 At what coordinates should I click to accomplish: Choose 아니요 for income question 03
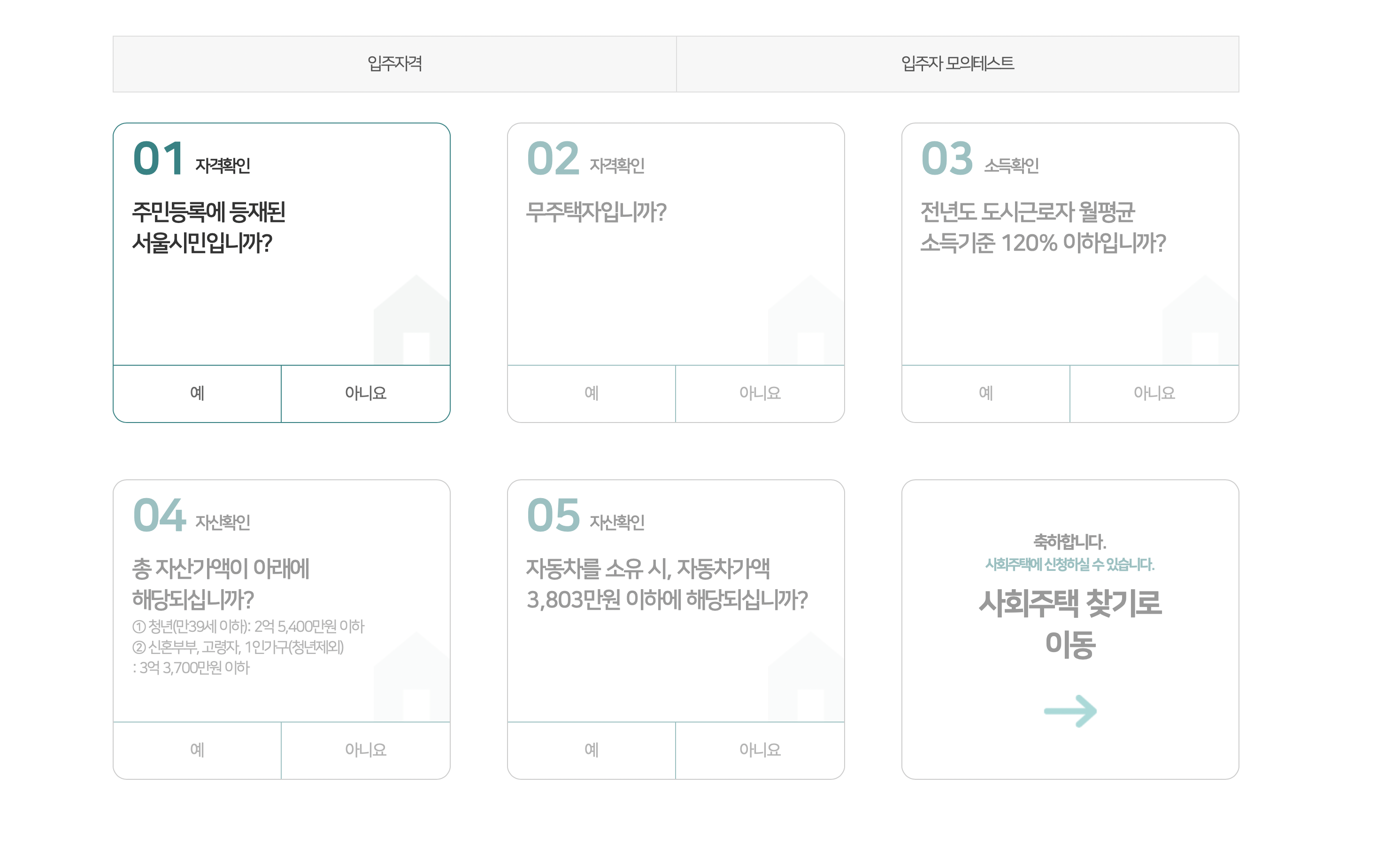coord(1154,393)
